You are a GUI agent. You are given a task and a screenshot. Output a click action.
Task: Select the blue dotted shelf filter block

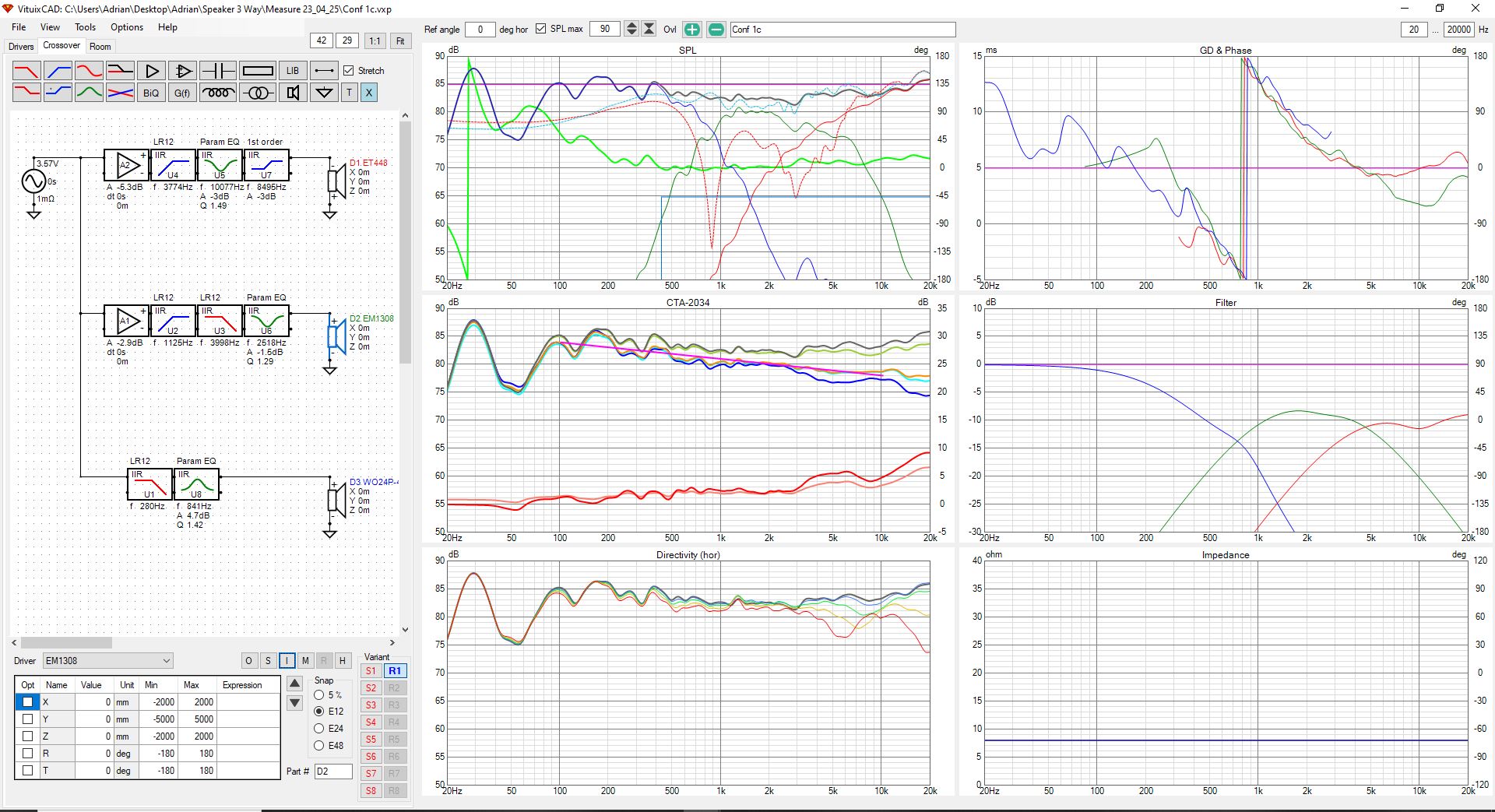[58, 93]
